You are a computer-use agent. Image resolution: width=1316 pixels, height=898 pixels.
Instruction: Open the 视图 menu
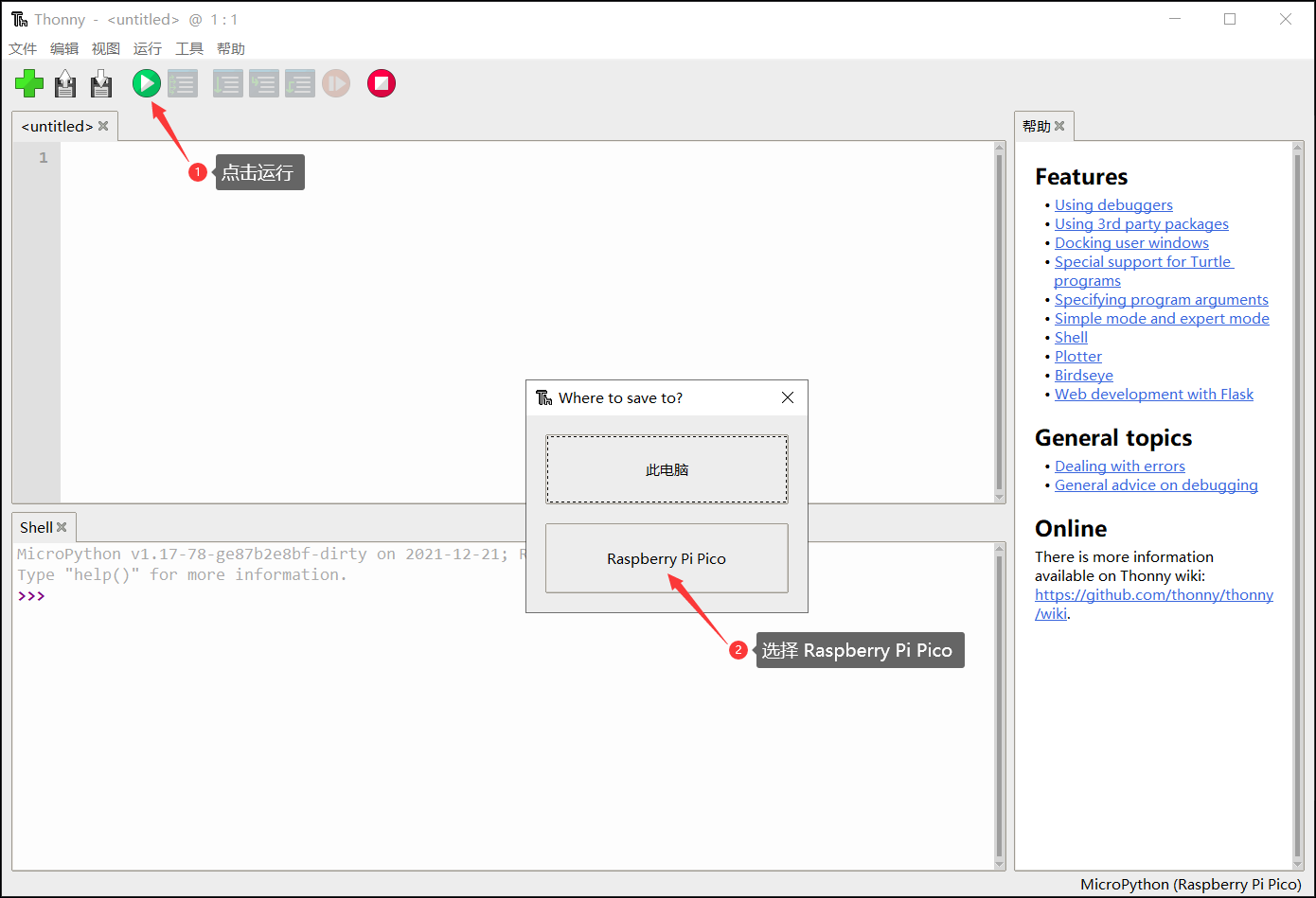[x=106, y=48]
